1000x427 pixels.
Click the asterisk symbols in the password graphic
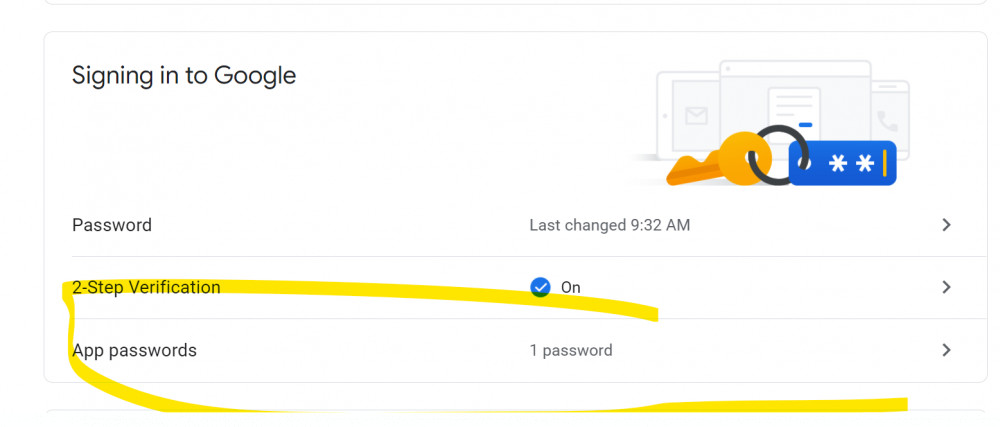(851, 164)
